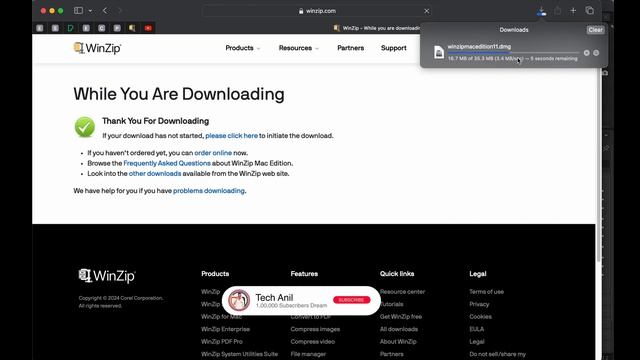Image resolution: width=640 pixels, height=360 pixels.
Task: Open WinZip PDF Pro footer link
Action: [x=222, y=342]
